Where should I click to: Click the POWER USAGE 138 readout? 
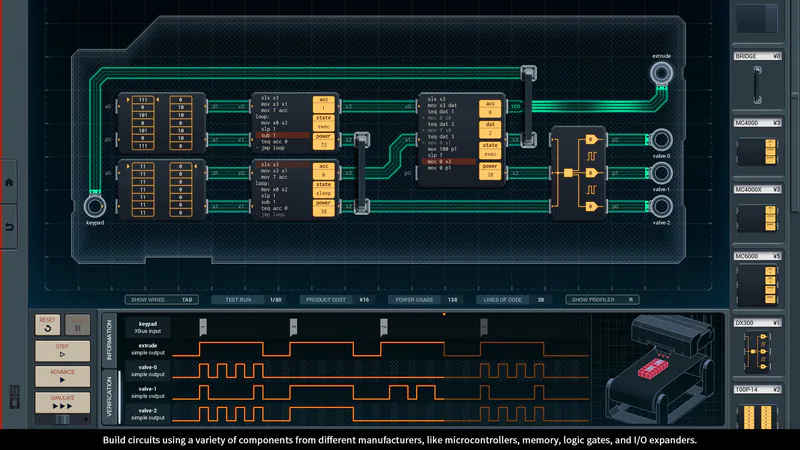click(426, 299)
